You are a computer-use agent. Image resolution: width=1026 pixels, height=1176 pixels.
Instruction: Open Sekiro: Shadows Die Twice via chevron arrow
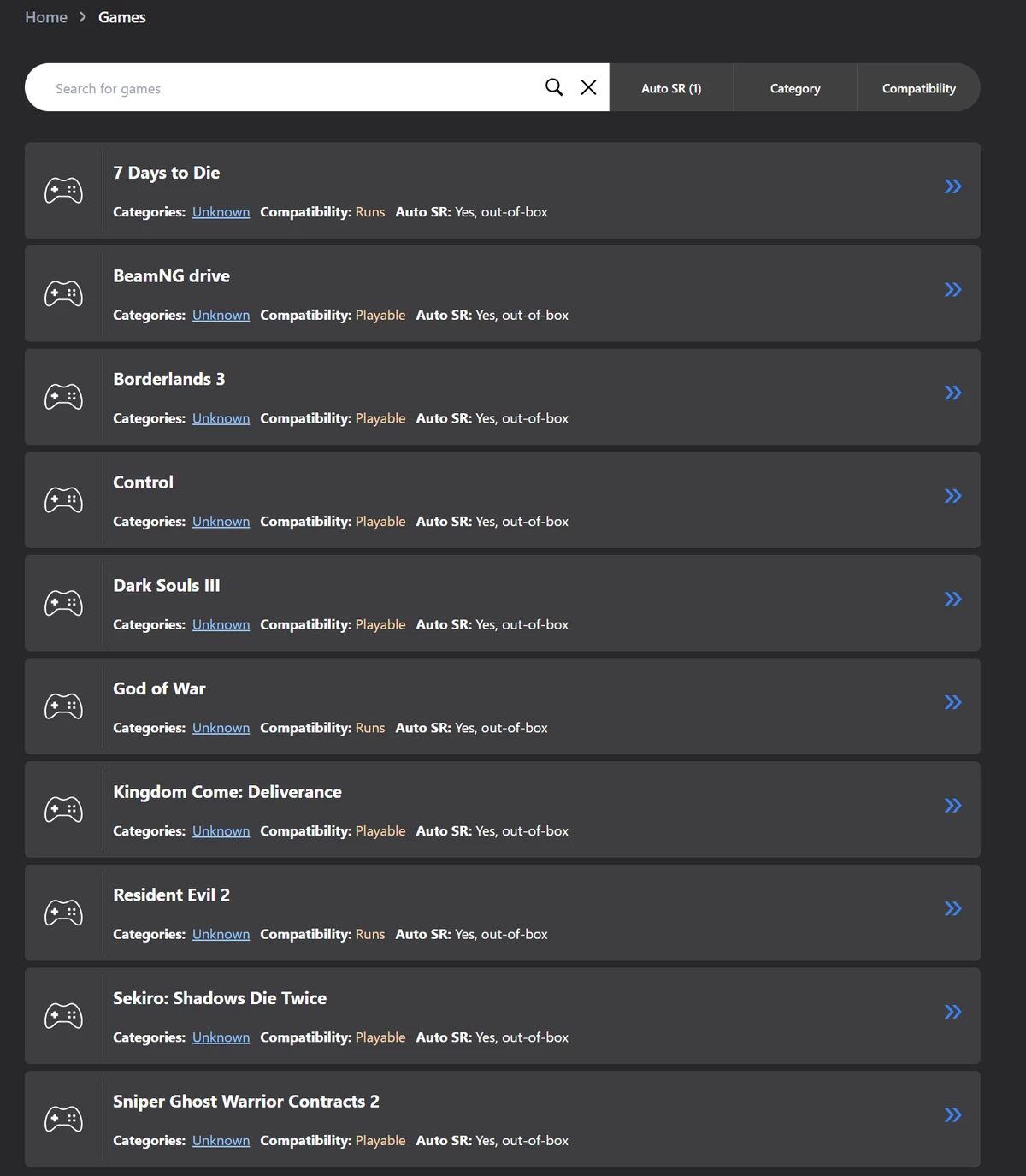point(952,1012)
